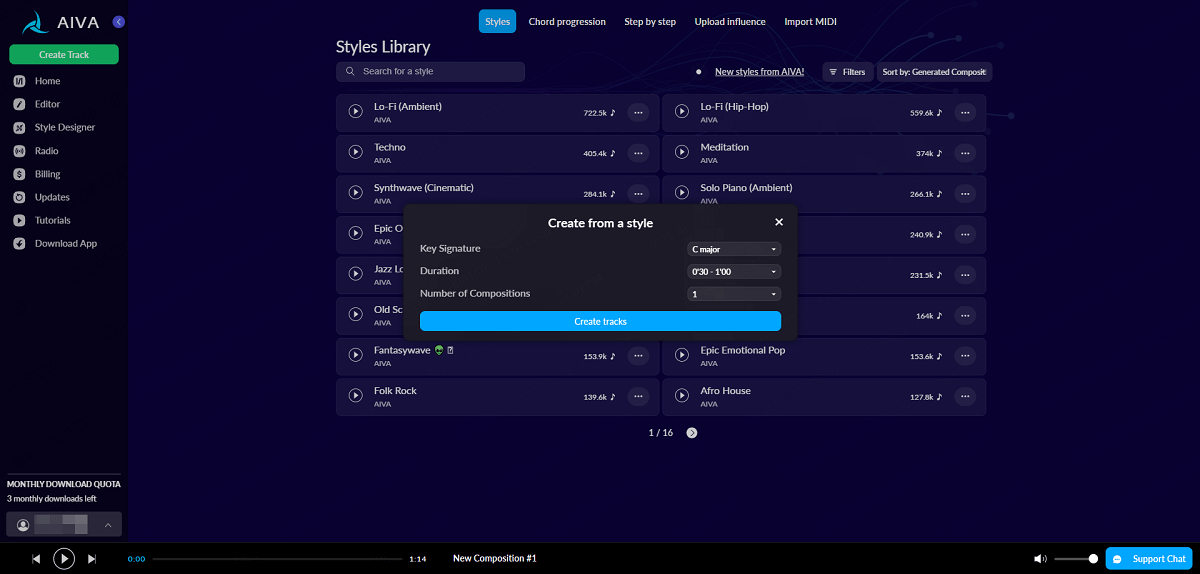The height and width of the screenshot is (574, 1200).
Task: Click the Create tracks button
Action: pos(600,321)
